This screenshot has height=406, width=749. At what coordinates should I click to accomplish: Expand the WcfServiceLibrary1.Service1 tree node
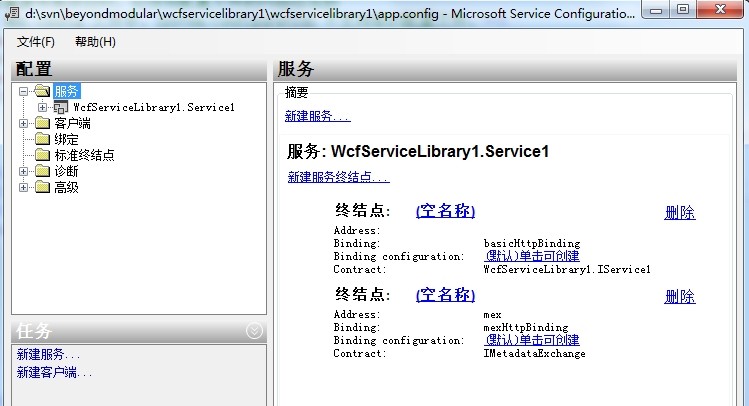pos(43,107)
